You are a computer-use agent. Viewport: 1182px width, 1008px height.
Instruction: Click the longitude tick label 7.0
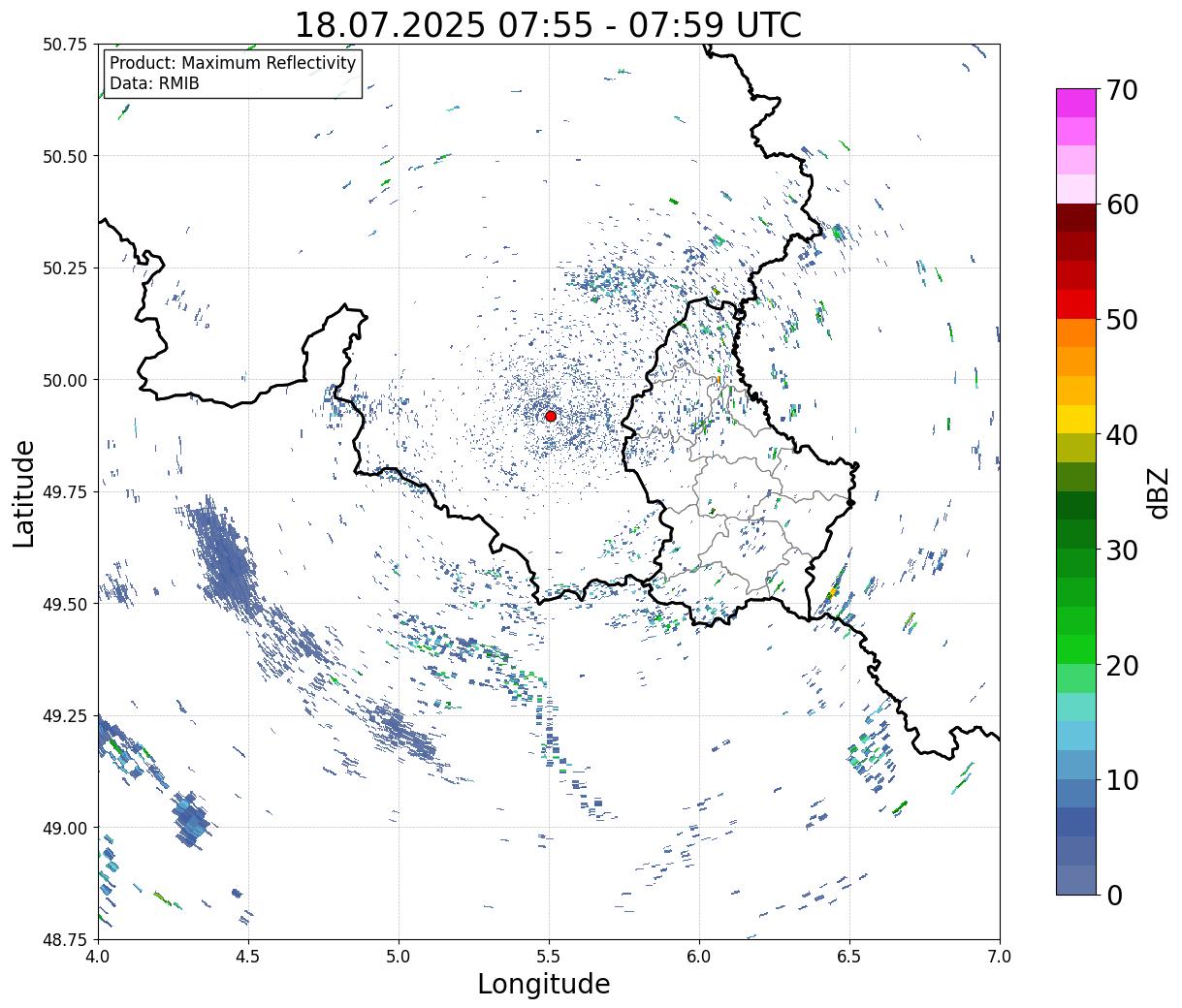(x=1000, y=956)
